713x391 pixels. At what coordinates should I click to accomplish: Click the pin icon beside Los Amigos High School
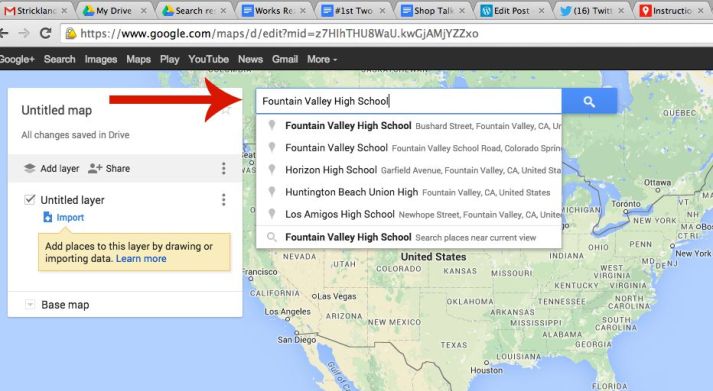point(272,214)
